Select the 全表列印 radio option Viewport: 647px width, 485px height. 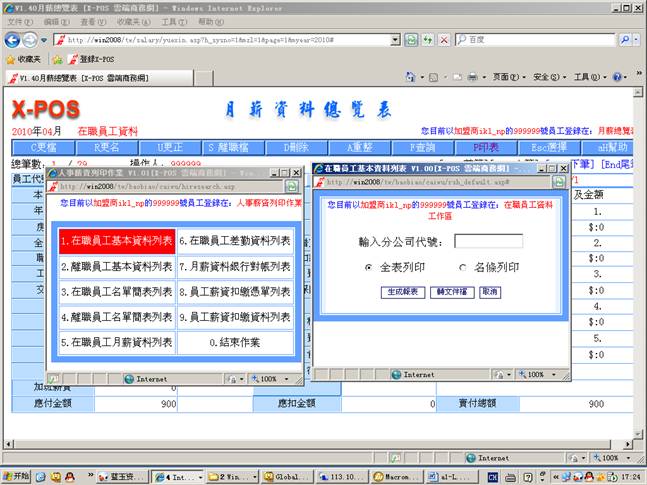371,268
